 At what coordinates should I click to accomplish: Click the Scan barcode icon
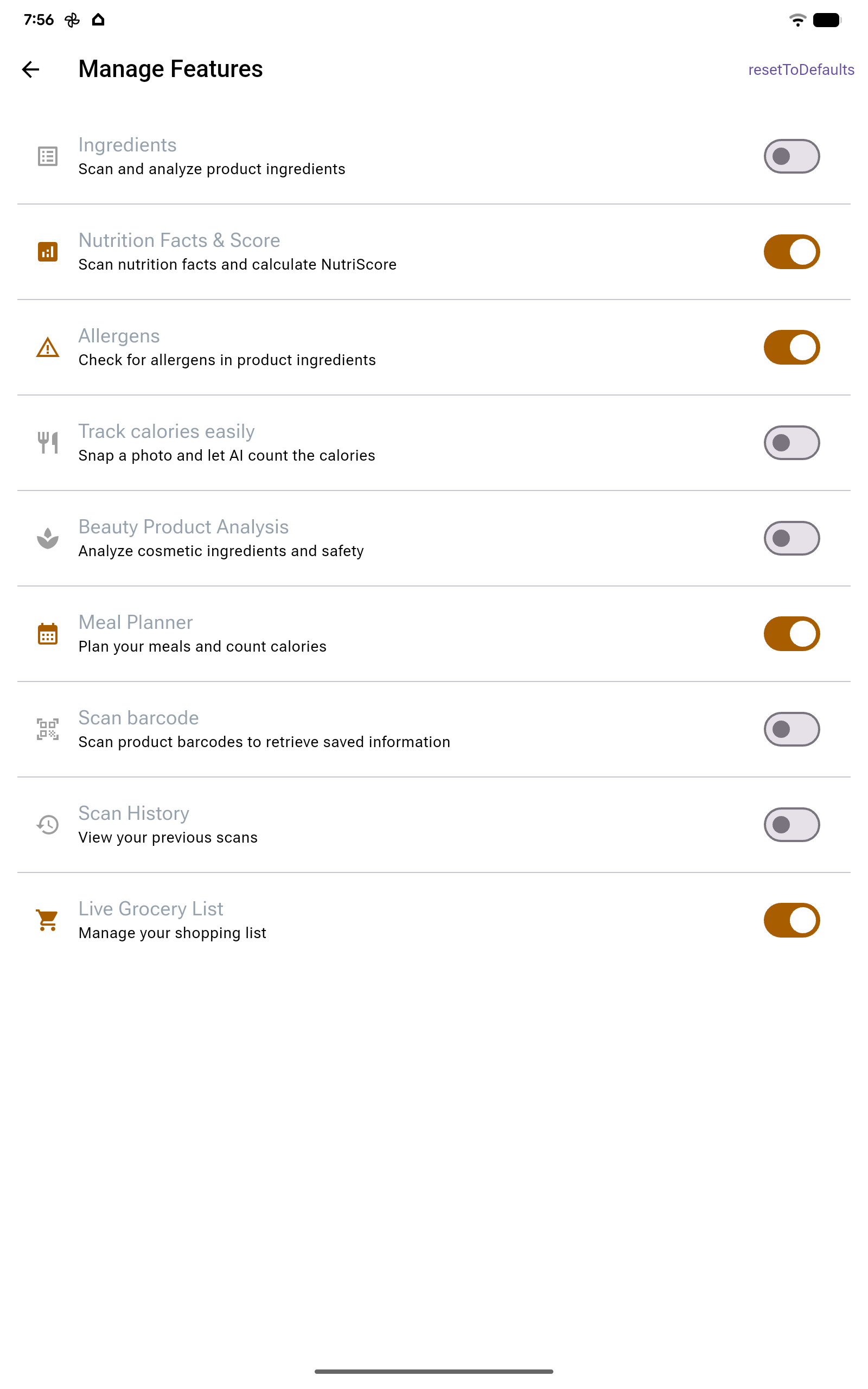coord(48,729)
